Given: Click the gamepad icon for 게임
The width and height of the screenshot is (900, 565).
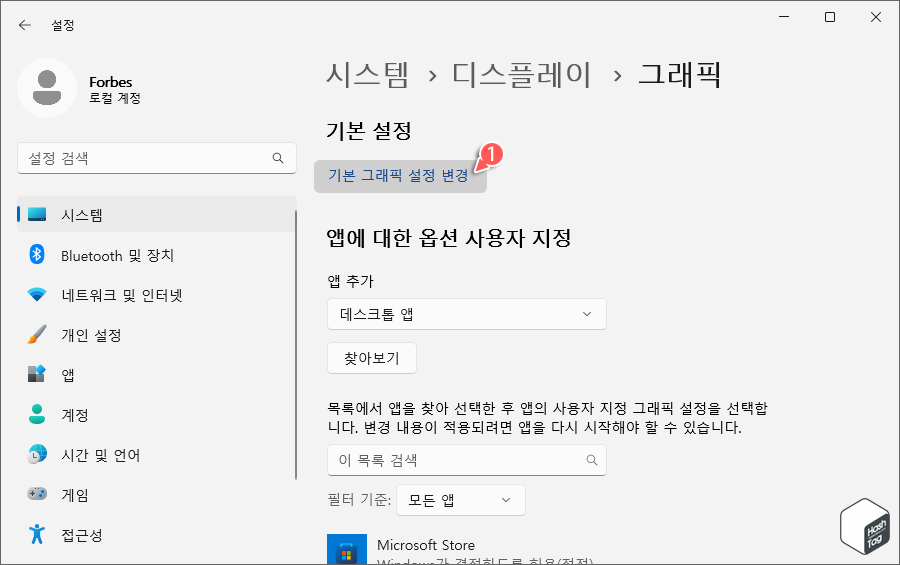Looking at the screenshot, I should pos(37,494).
